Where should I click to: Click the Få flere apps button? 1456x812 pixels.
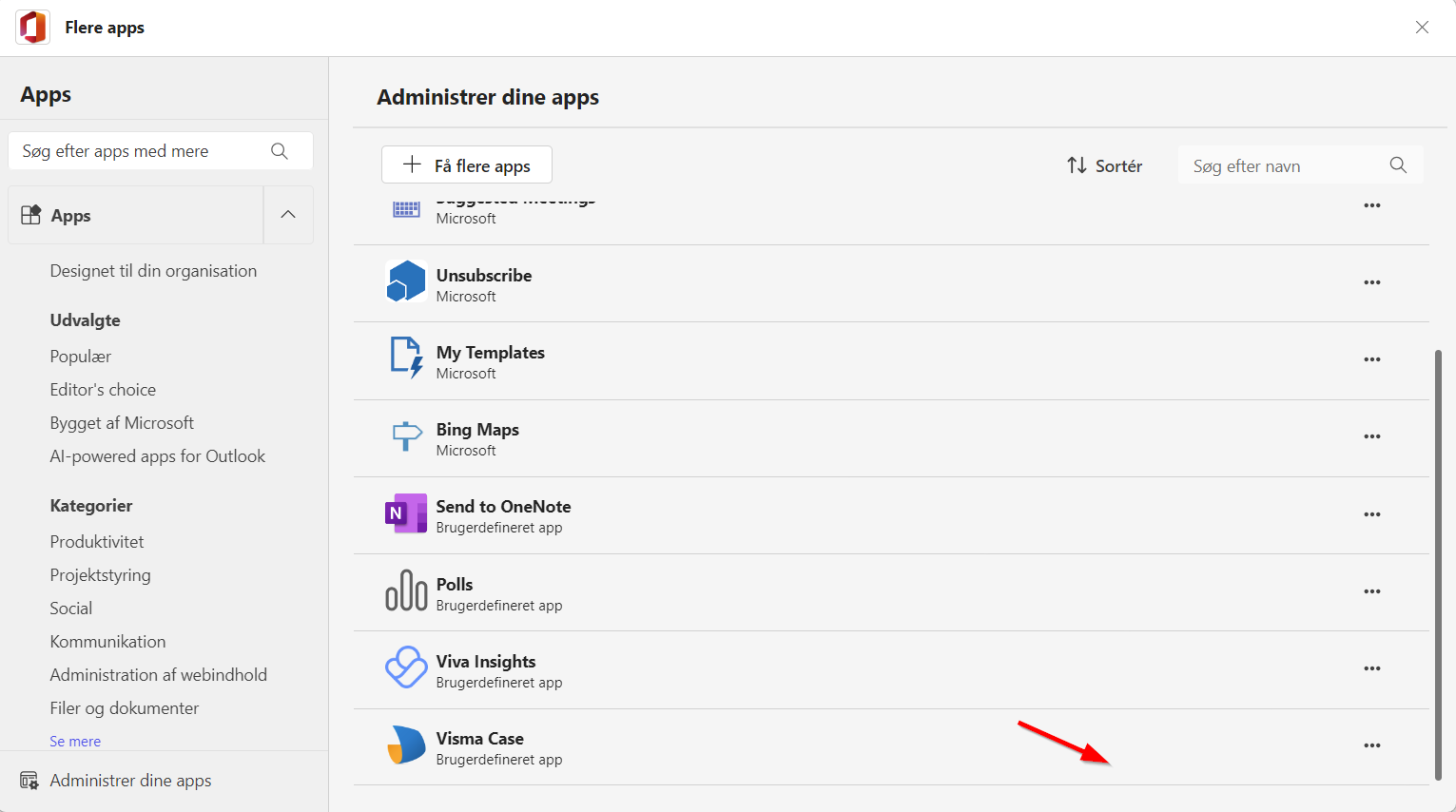click(x=467, y=165)
